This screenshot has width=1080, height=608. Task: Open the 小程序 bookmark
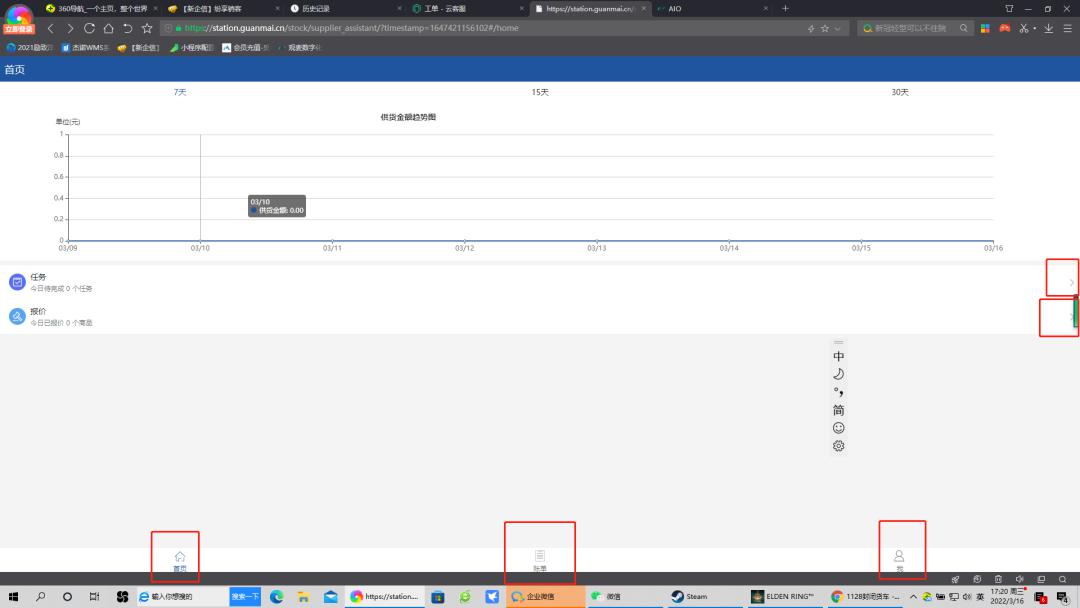click(191, 48)
